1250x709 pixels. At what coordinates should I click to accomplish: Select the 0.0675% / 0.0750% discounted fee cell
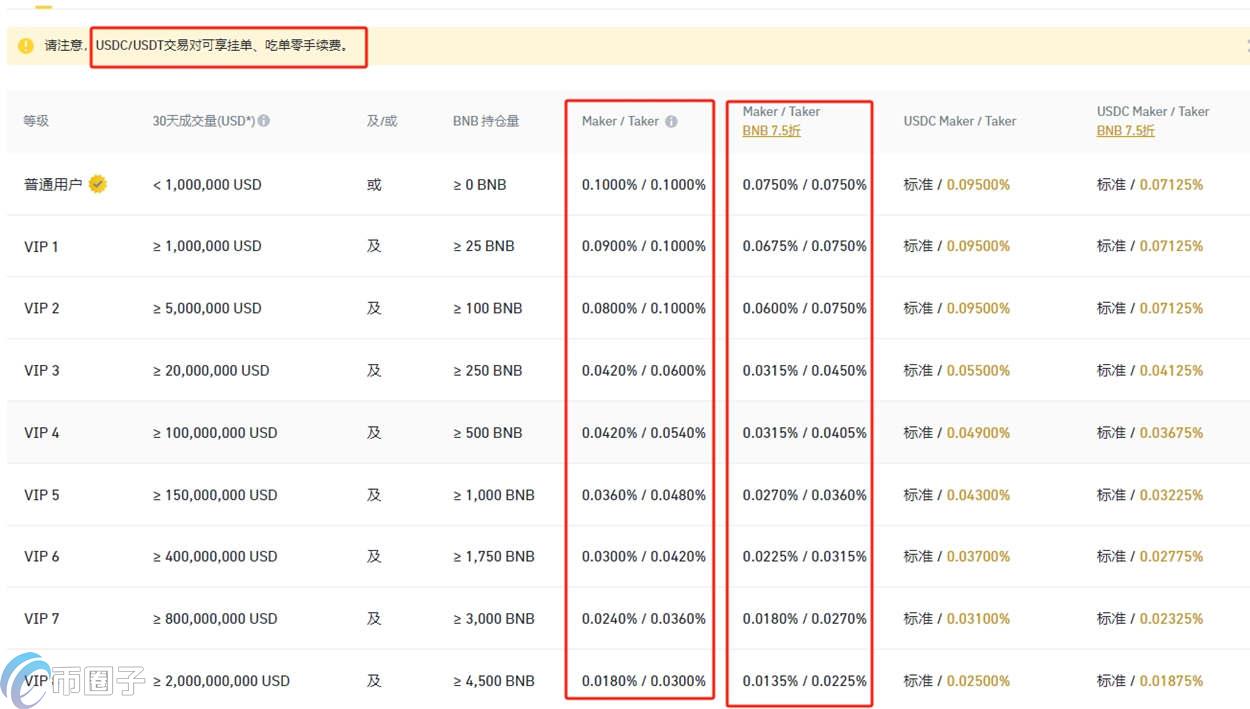coord(805,246)
